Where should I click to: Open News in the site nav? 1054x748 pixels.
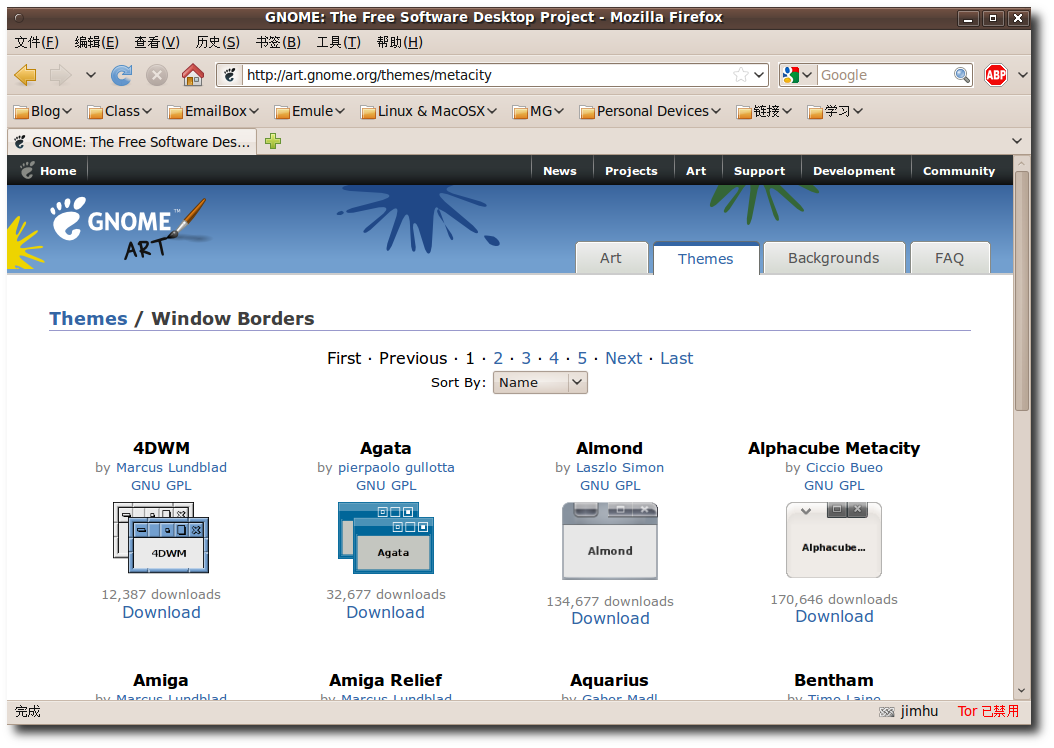[x=559, y=171]
